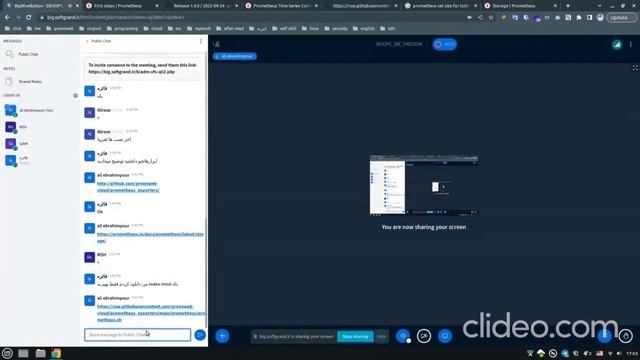Viewport: 640px width, 360px height.
Task: Switch to the raw.githubusercontent tab
Action: coord(360,6)
